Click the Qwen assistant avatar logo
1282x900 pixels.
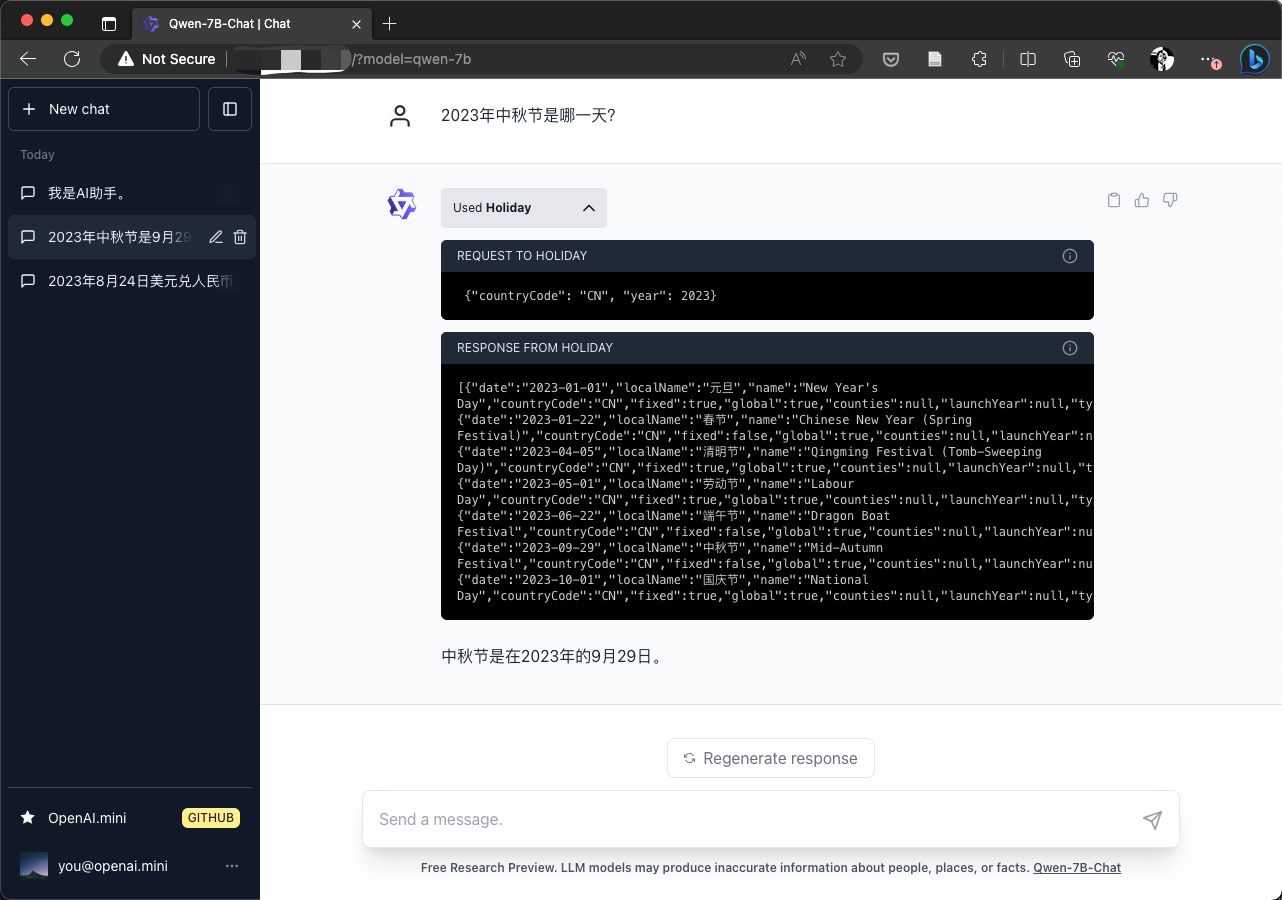pyautogui.click(x=401, y=204)
